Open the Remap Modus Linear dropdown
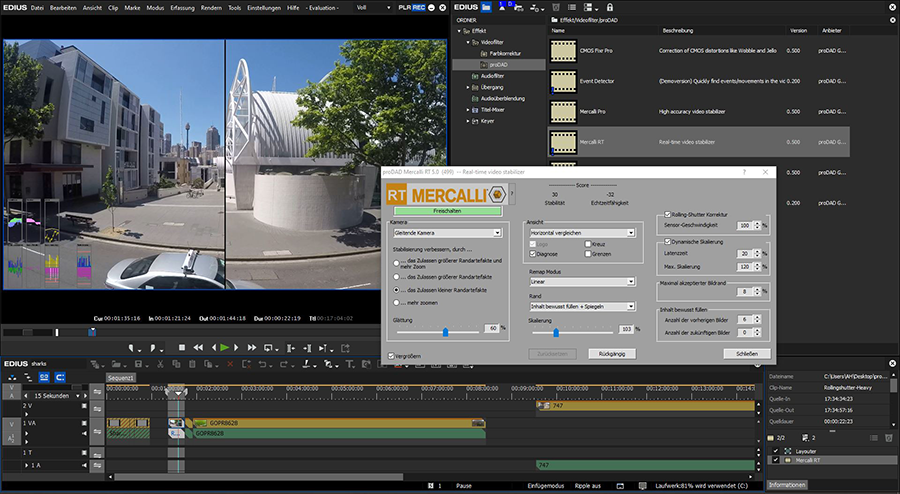900x494 pixels. (x=582, y=281)
